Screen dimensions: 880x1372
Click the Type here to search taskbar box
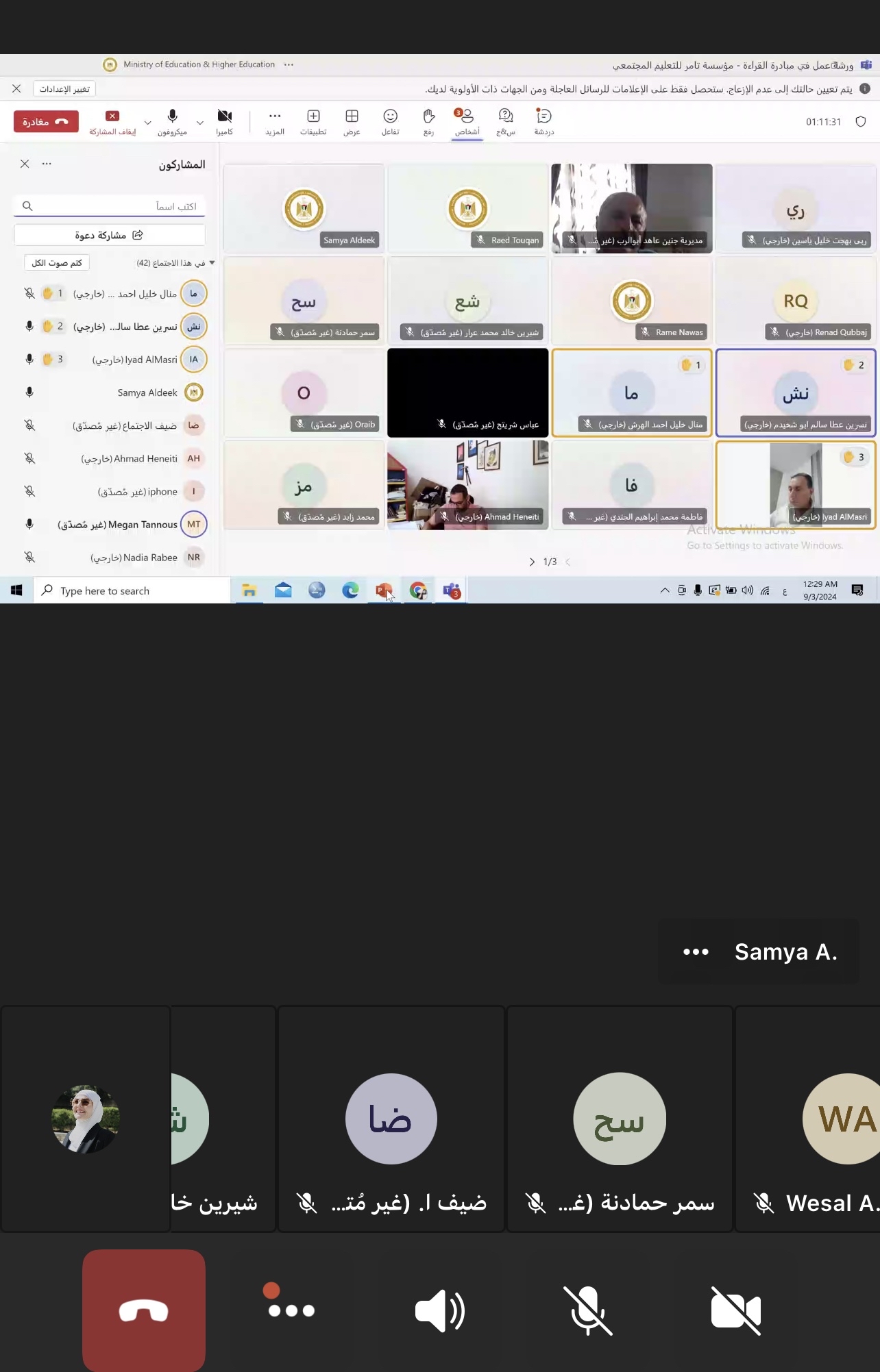pos(132,590)
